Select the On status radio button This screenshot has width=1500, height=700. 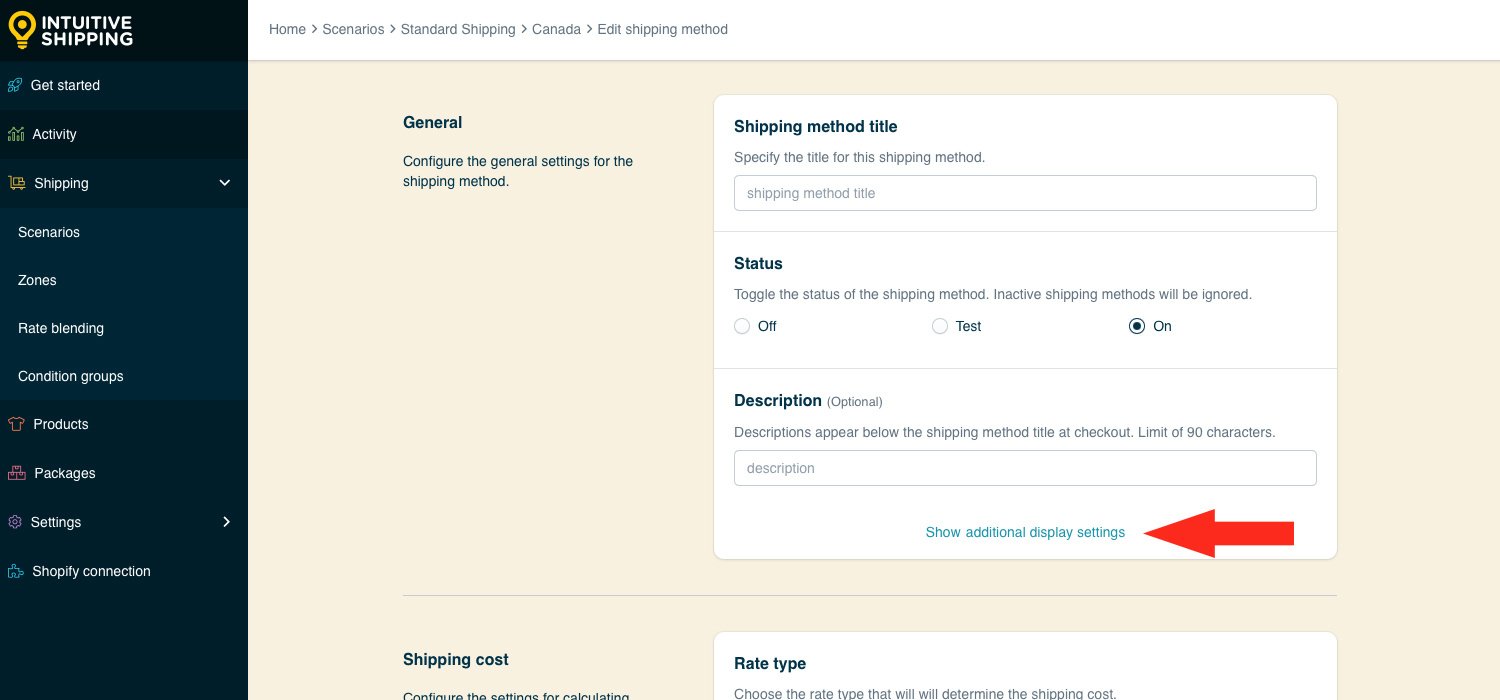pos(1137,326)
